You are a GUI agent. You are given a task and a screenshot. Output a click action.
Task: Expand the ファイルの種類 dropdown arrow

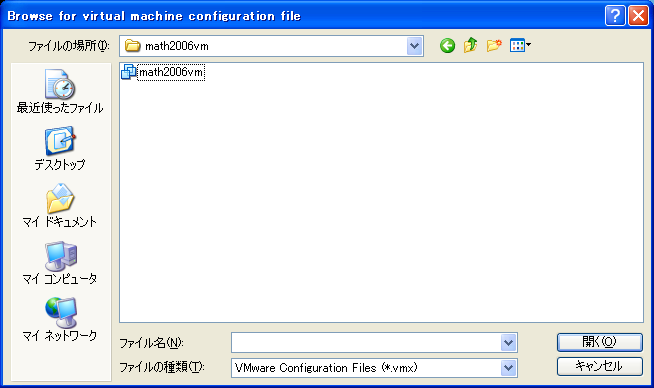coord(508,368)
